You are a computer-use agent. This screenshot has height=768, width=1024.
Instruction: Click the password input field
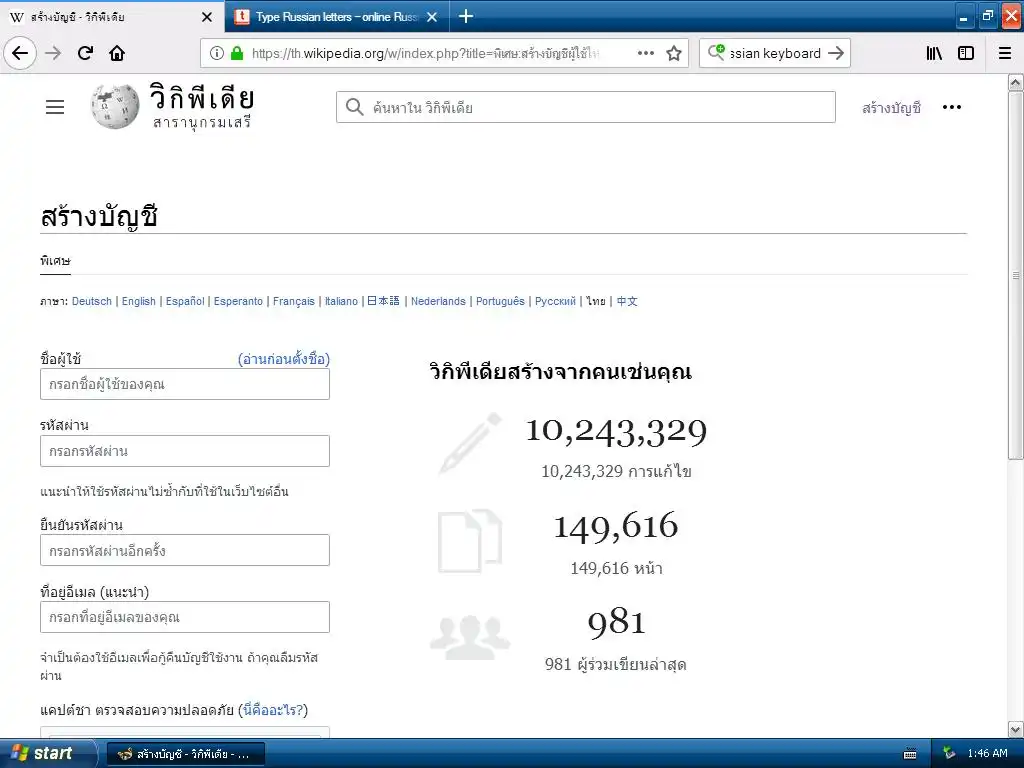click(185, 451)
